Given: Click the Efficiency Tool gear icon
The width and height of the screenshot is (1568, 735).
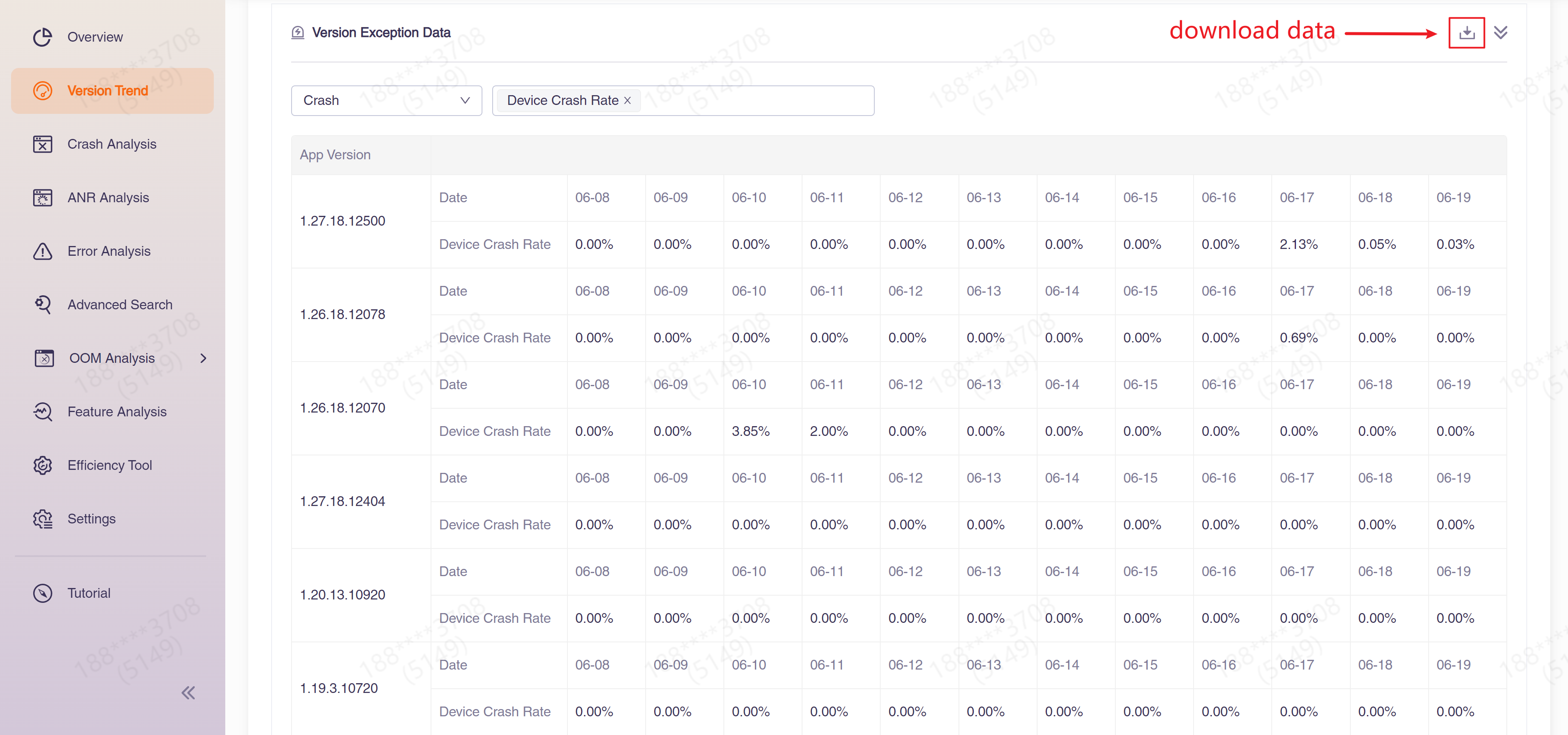Looking at the screenshot, I should pyautogui.click(x=43, y=466).
